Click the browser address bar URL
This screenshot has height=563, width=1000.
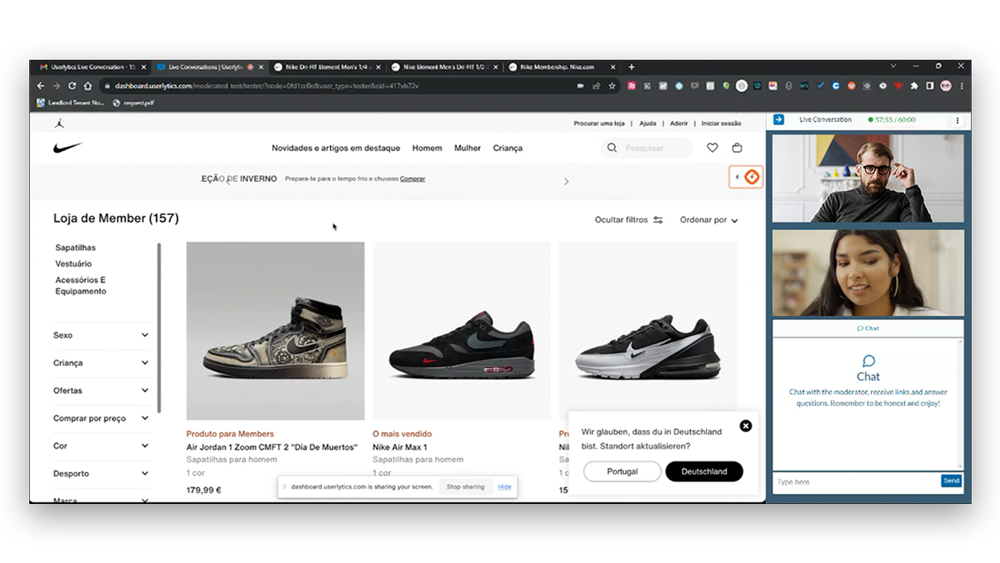(267, 85)
